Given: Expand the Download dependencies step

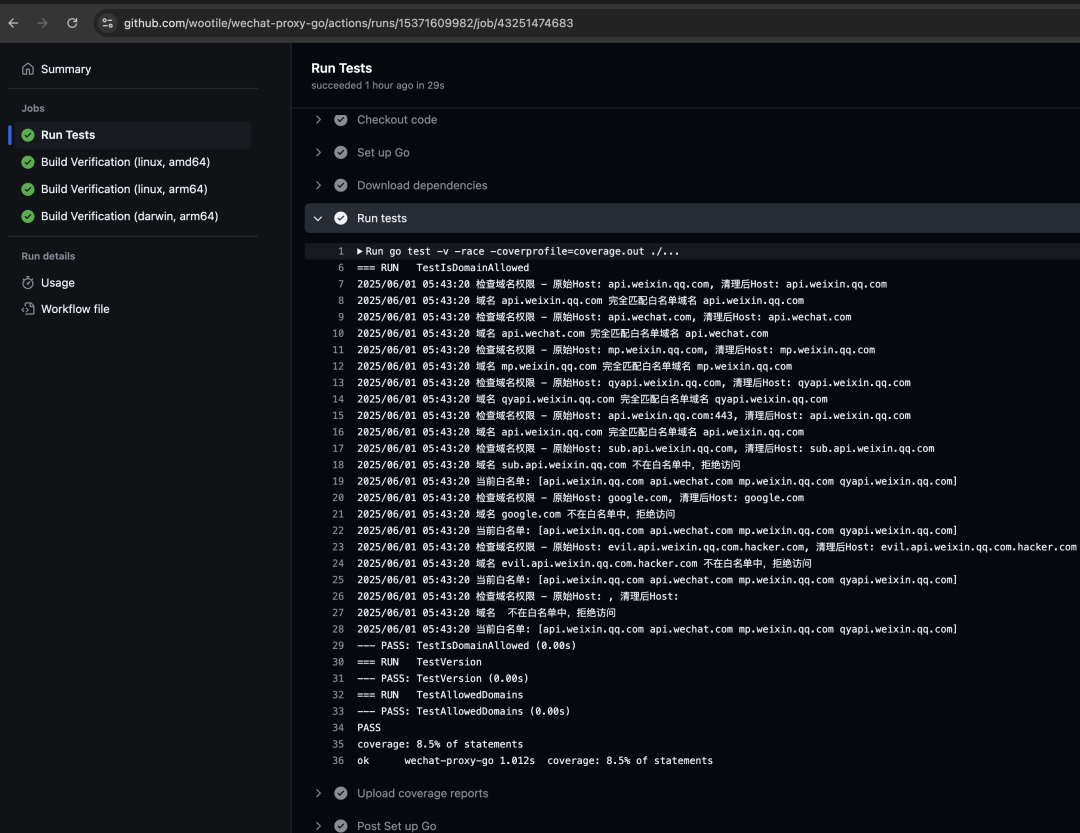Looking at the screenshot, I should [x=318, y=185].
